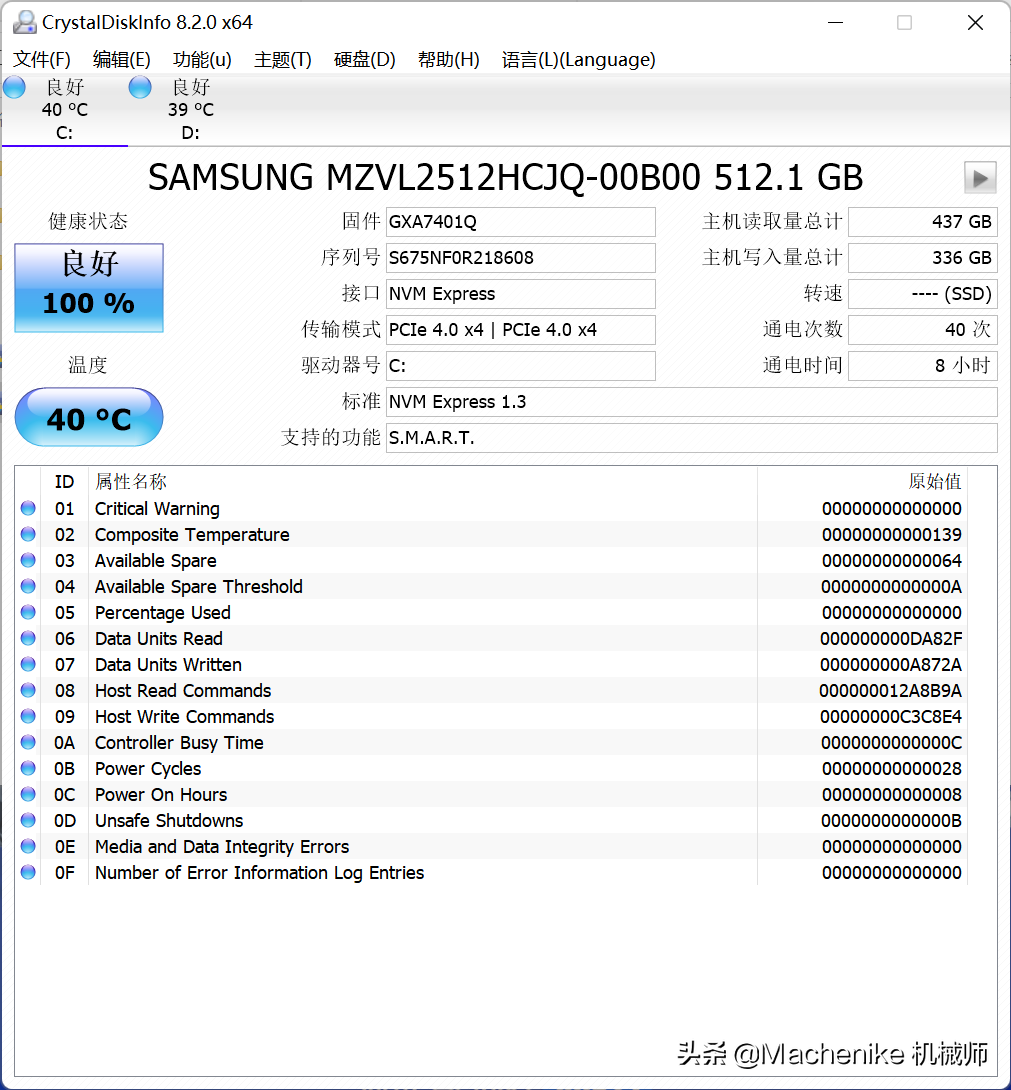Click the status icon for Data Units Read

[x=28, y=638]
